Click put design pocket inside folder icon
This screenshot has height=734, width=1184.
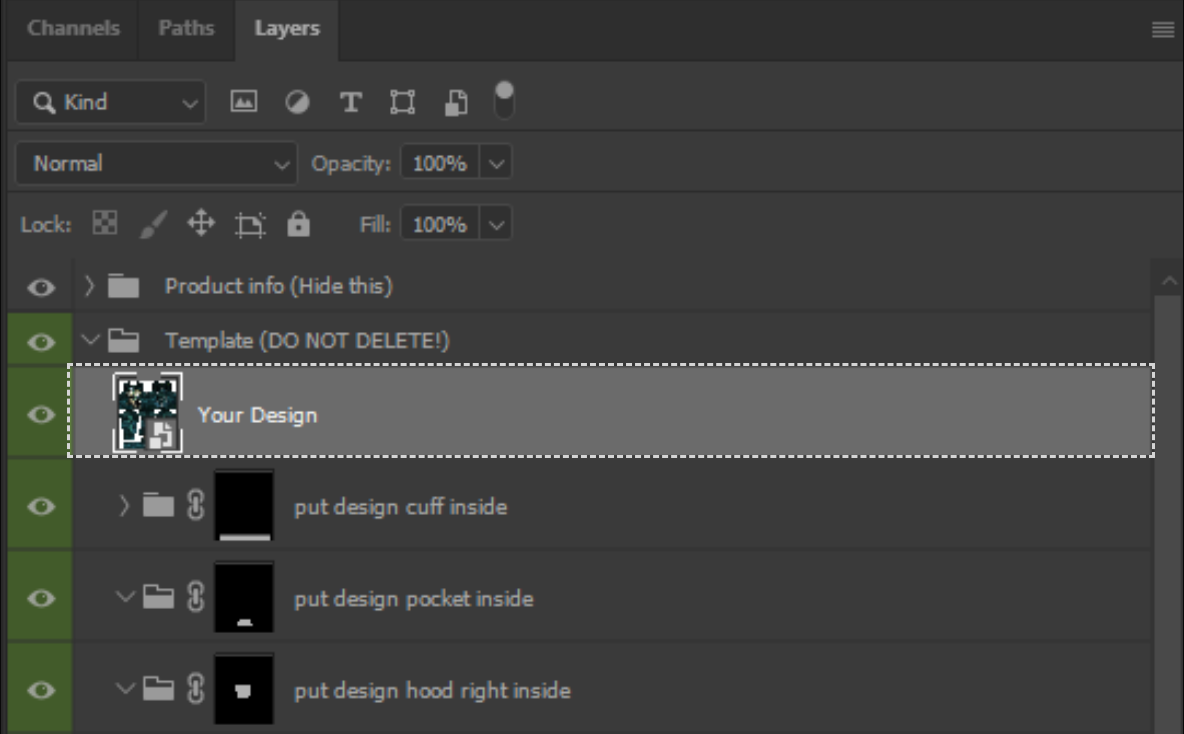(159, 597)
